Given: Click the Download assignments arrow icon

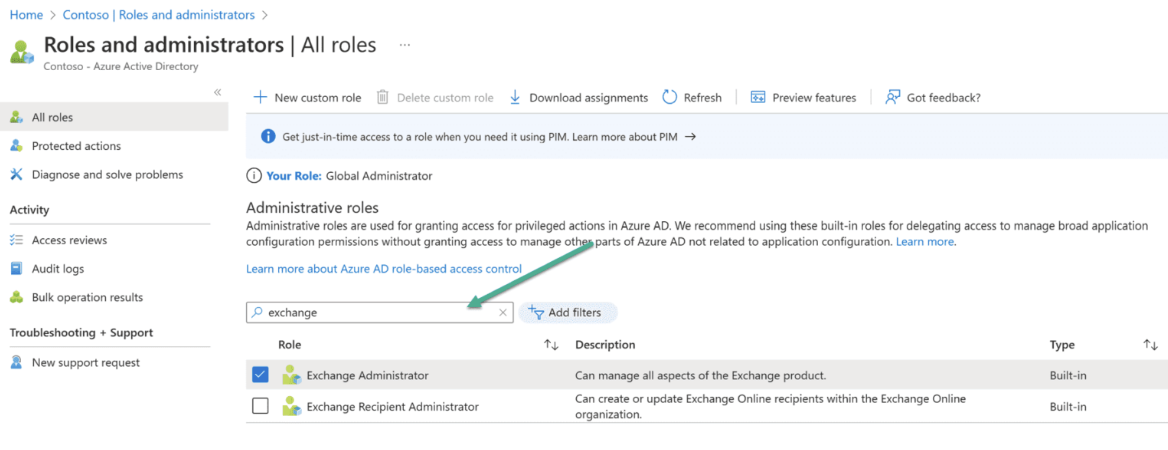Looking at the screenshot, I should (515, 98).
